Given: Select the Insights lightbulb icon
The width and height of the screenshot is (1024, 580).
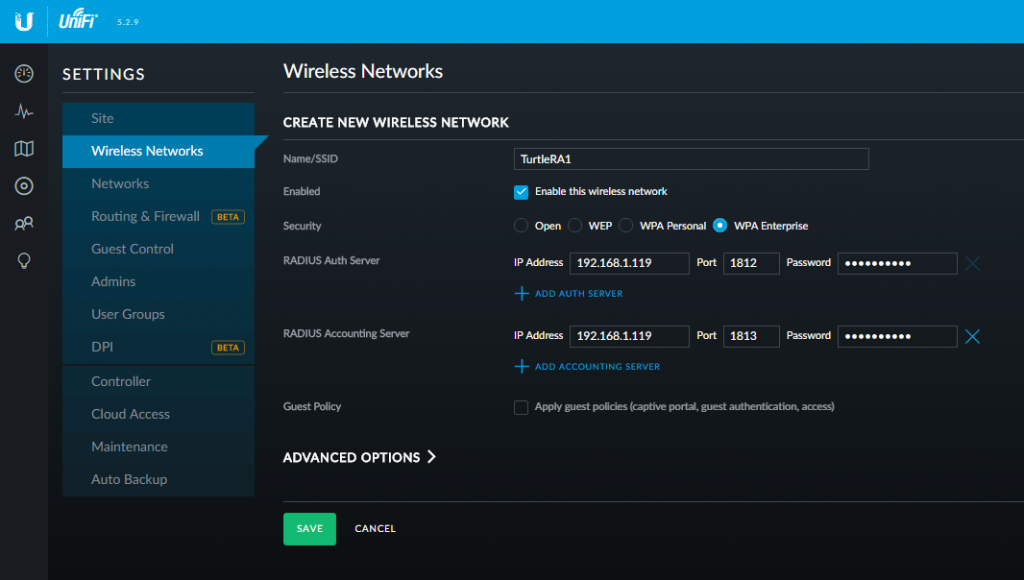Looking at the screenshot, I should [23, 260].
